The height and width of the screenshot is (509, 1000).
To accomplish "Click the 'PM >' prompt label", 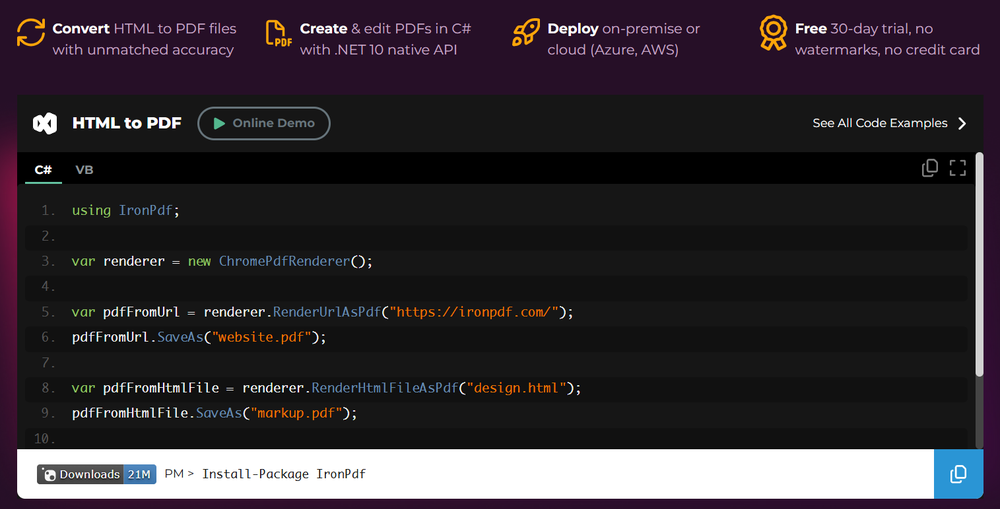I will pyautogui.click(x=179, y=474).
